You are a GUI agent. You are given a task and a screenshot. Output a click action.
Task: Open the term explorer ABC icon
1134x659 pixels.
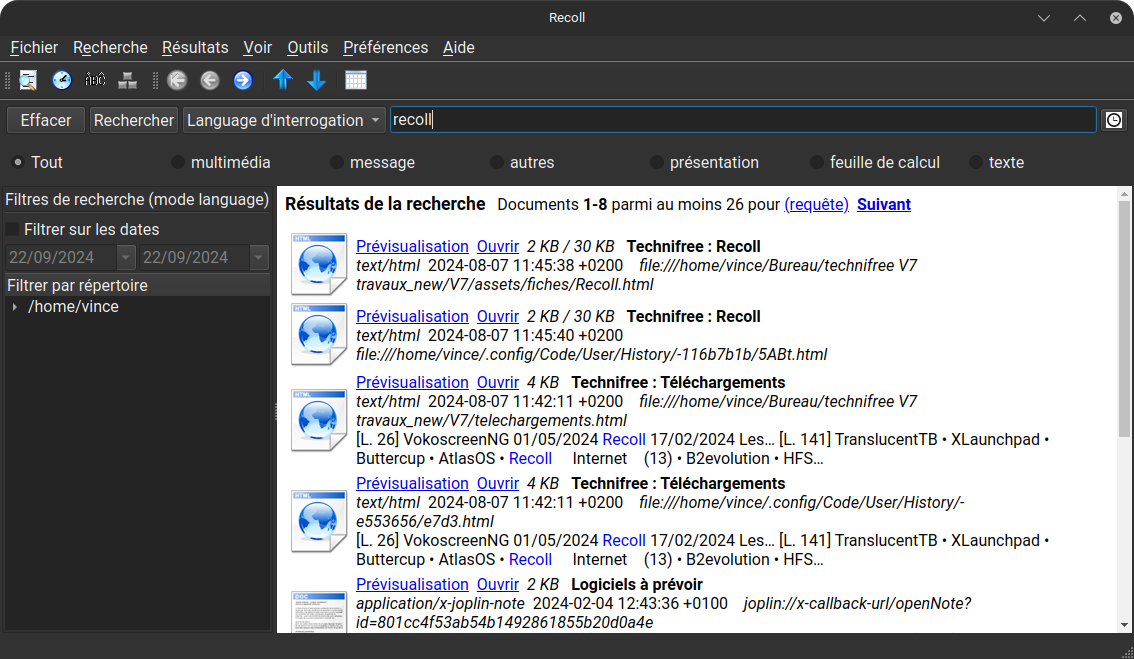[95, 80]
